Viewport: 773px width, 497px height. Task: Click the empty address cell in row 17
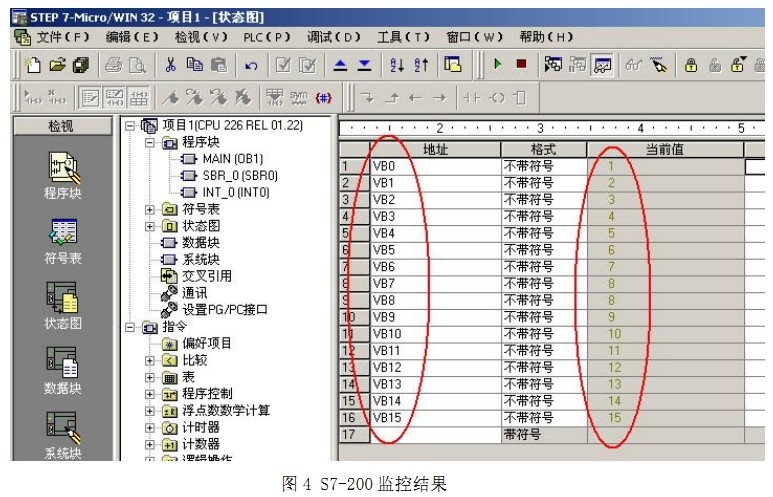(435, 434)
